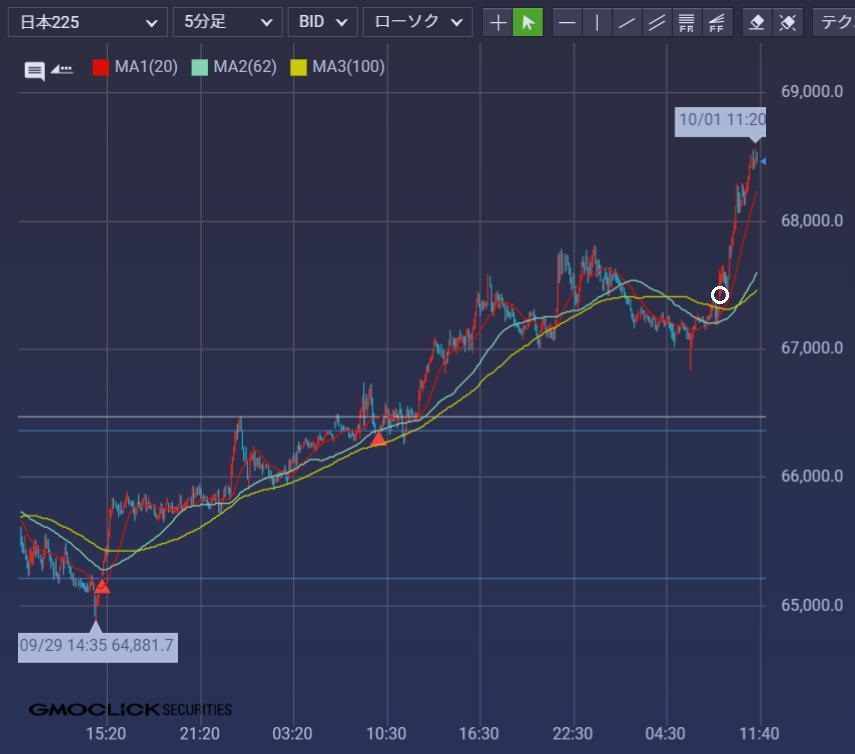This screenshot has width=855, height=754.
Task: Click the yellow MA3(100) color swatch
Action: (298, 68)
